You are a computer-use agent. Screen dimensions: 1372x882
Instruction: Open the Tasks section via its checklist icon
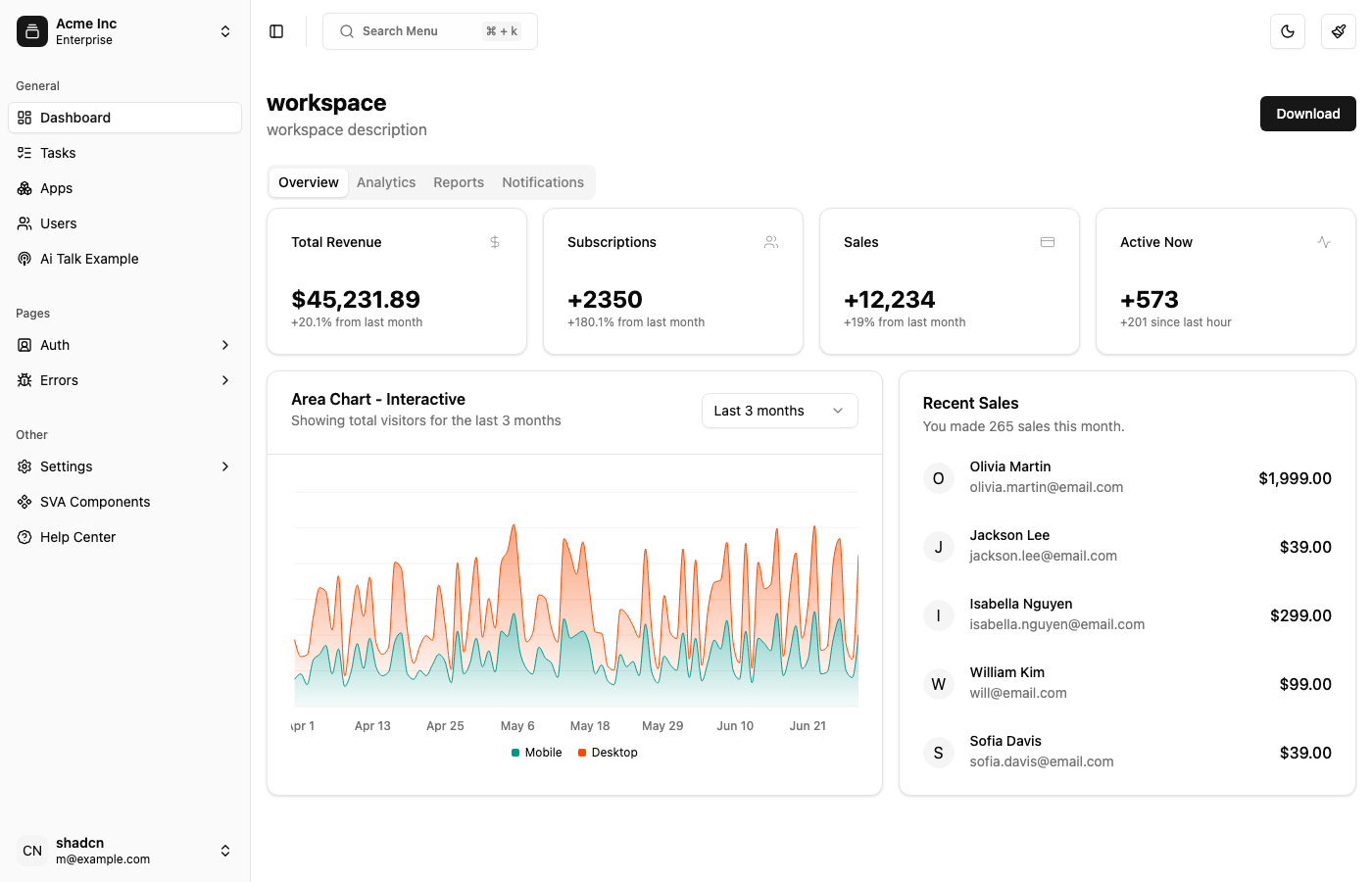coord(24,153)
